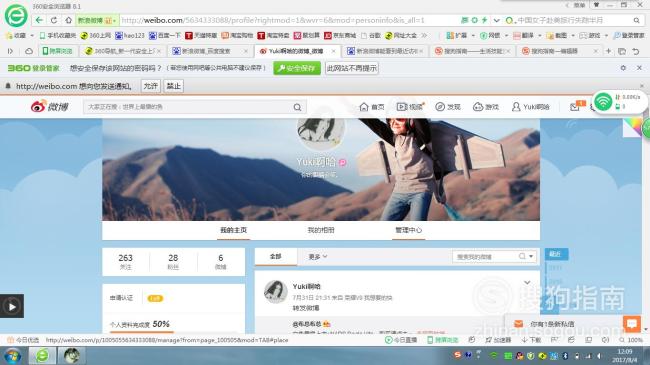Click the 加速器 status bar item

click(498, 340)
